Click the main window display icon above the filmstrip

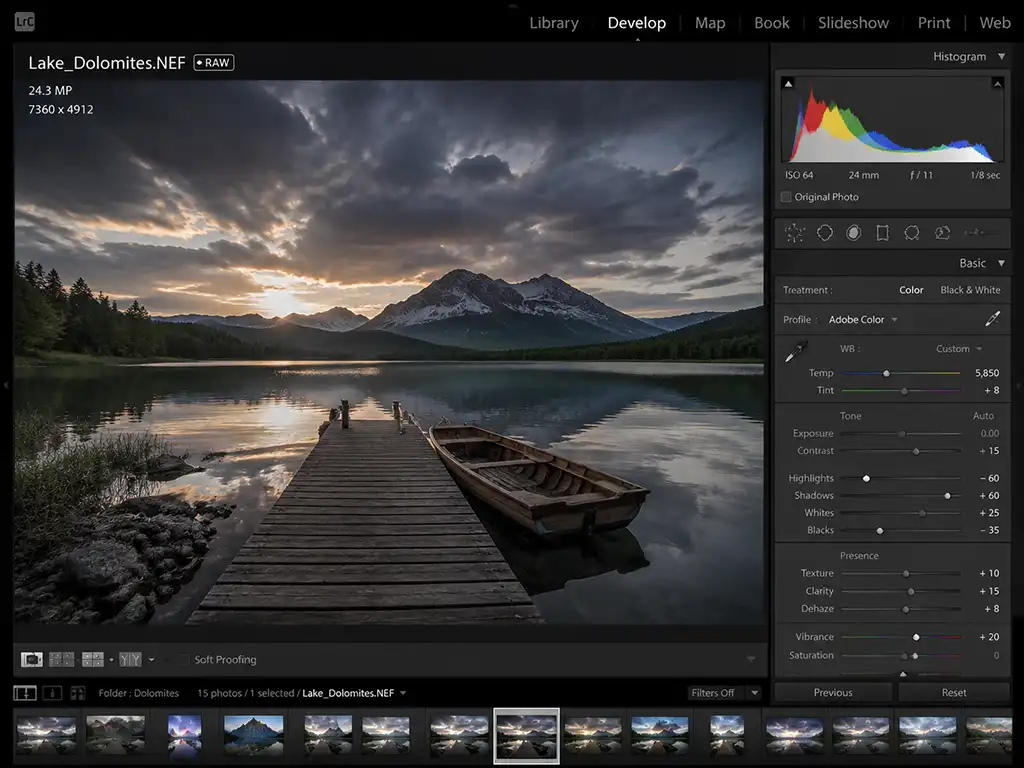[x=25, y=693]
